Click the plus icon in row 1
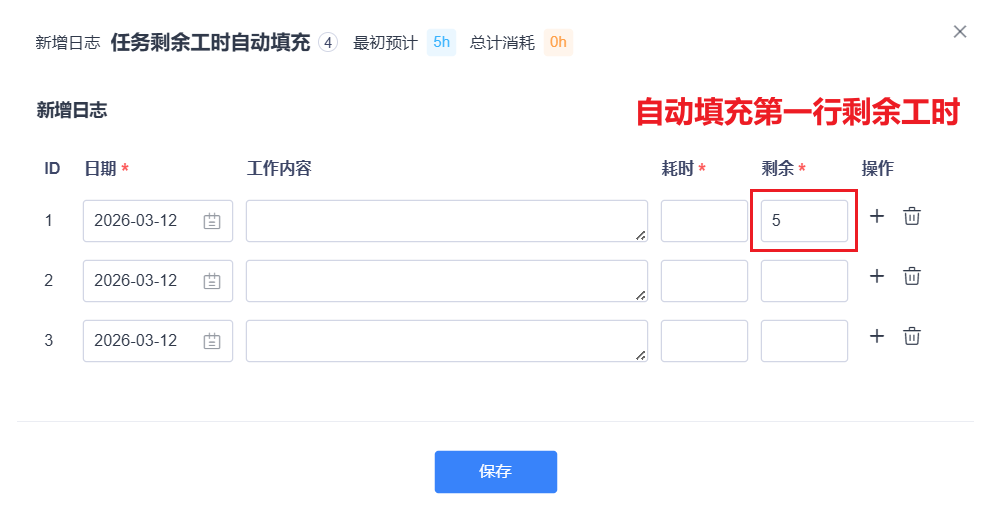 [x=877, y=216]
